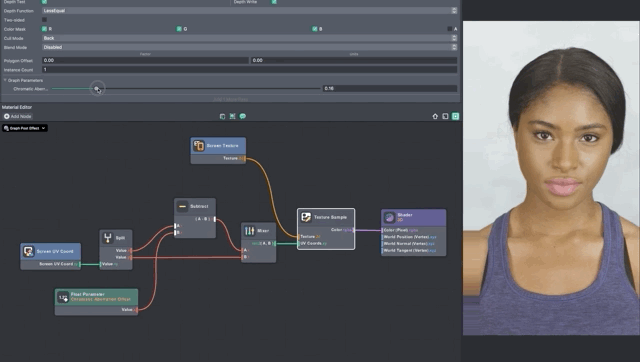Toggle Color Mask R channel
The width and height of the screenshot is (640, 362).
pyautogui.click(x=44, y=29)
